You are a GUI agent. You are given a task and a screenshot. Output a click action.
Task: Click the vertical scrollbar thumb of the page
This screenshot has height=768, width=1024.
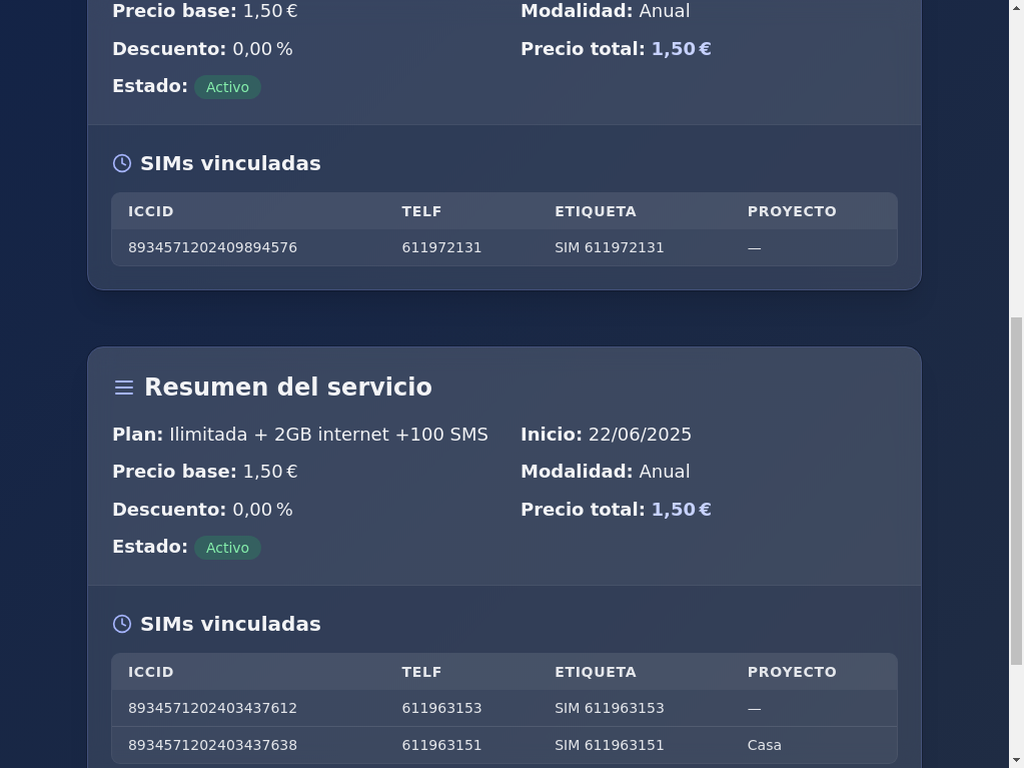(x=1016, y=491)
